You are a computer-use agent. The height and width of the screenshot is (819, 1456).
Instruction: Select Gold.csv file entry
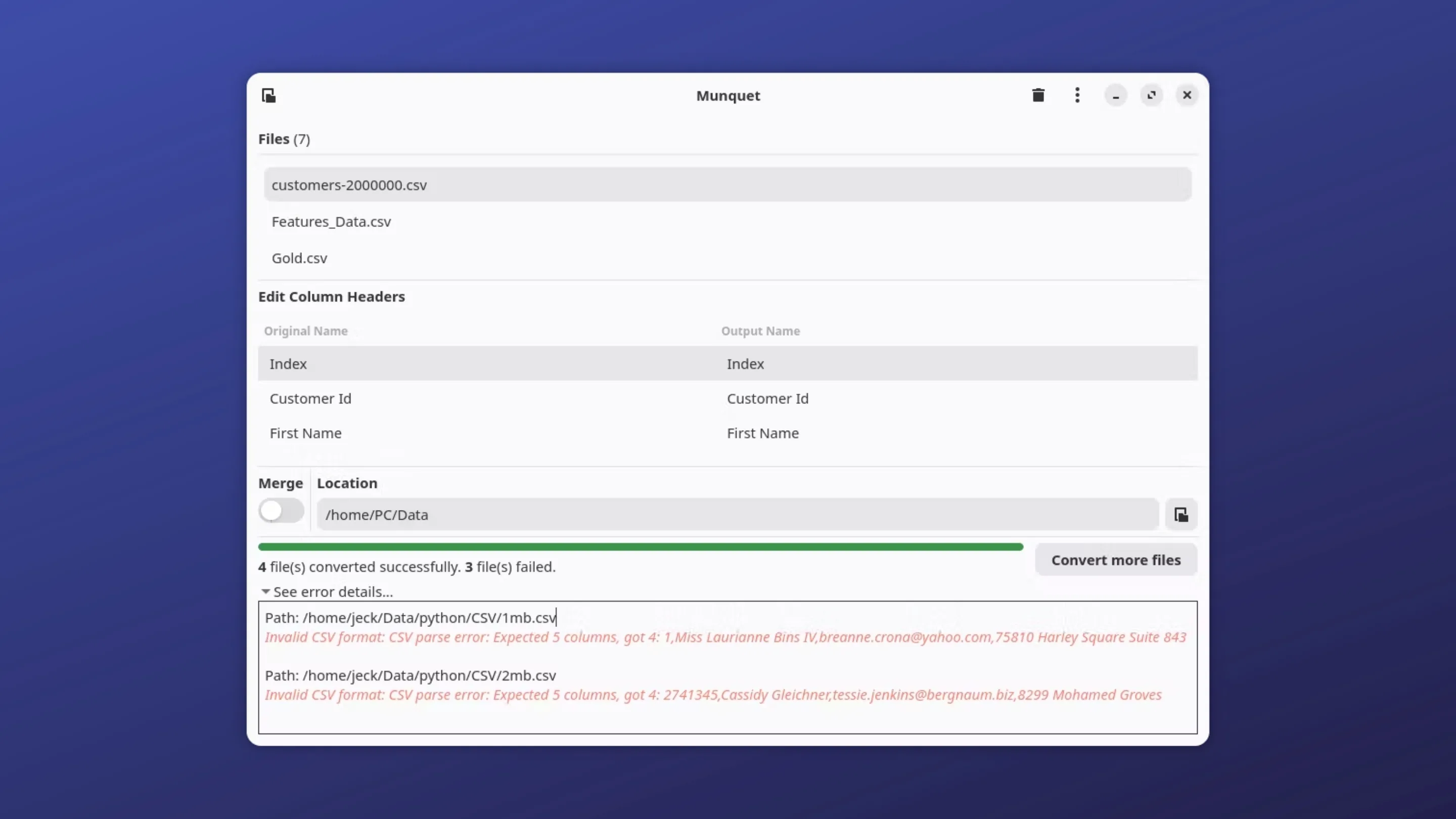[300, 258]
